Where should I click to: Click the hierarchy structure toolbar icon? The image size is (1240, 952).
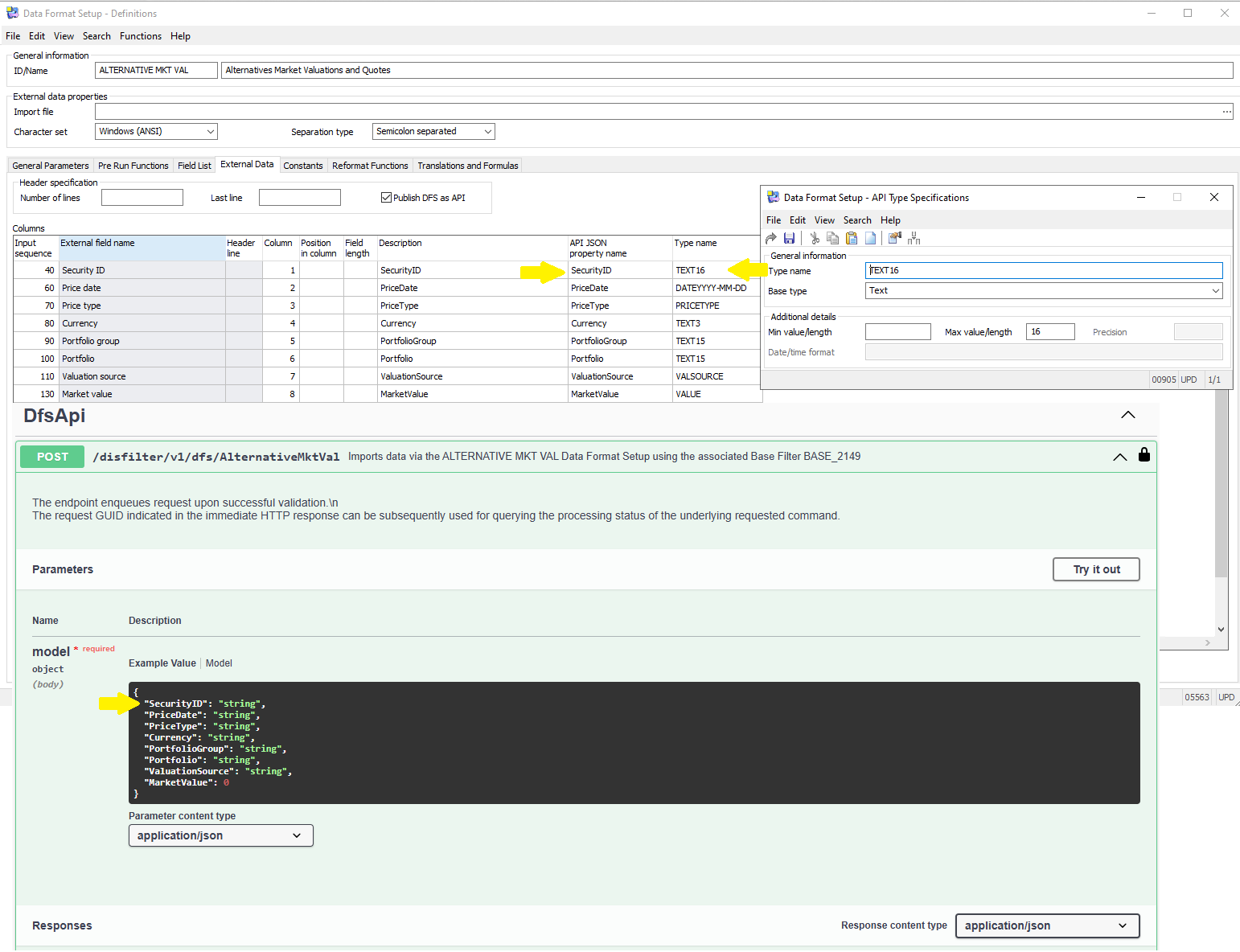914,238
